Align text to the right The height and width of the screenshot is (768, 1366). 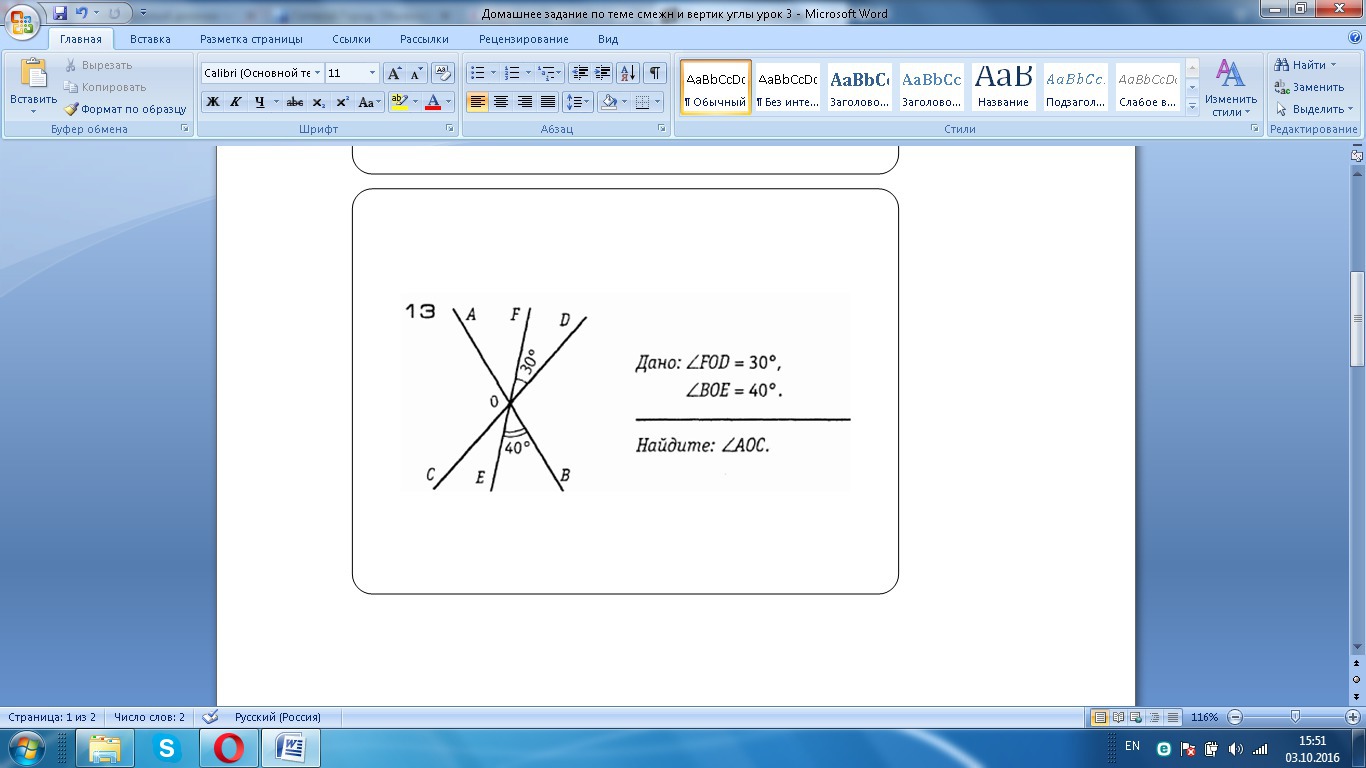[525, 102]
